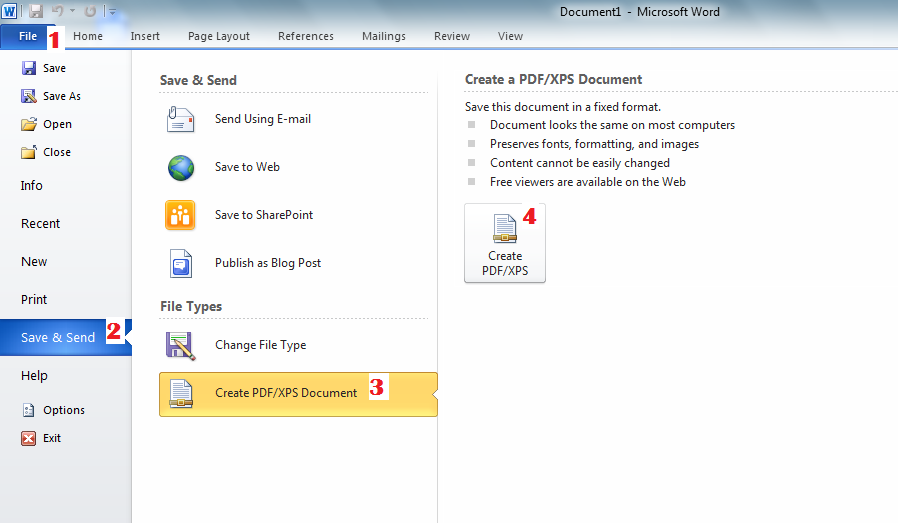Click the Save to SharePoint label
Screen dimensions: 898x523
[x=264, y=215]
